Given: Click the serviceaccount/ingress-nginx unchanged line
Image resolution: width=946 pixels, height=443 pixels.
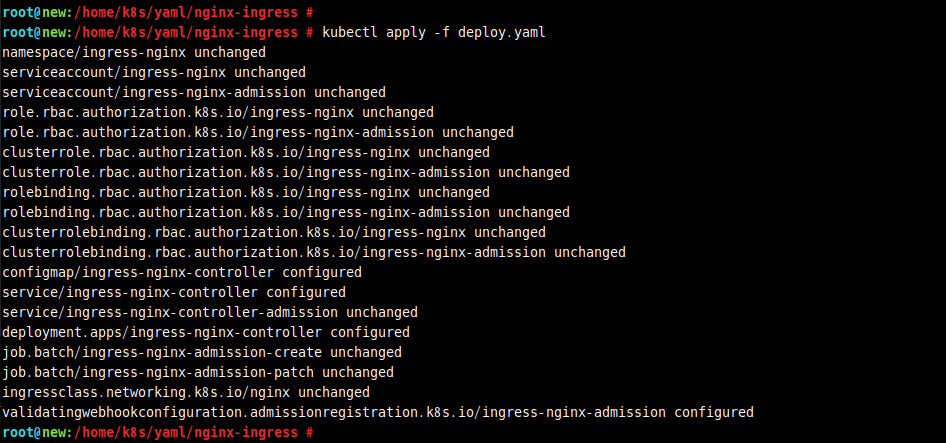Looking at the screenshot, I should (x=154, y=72).
